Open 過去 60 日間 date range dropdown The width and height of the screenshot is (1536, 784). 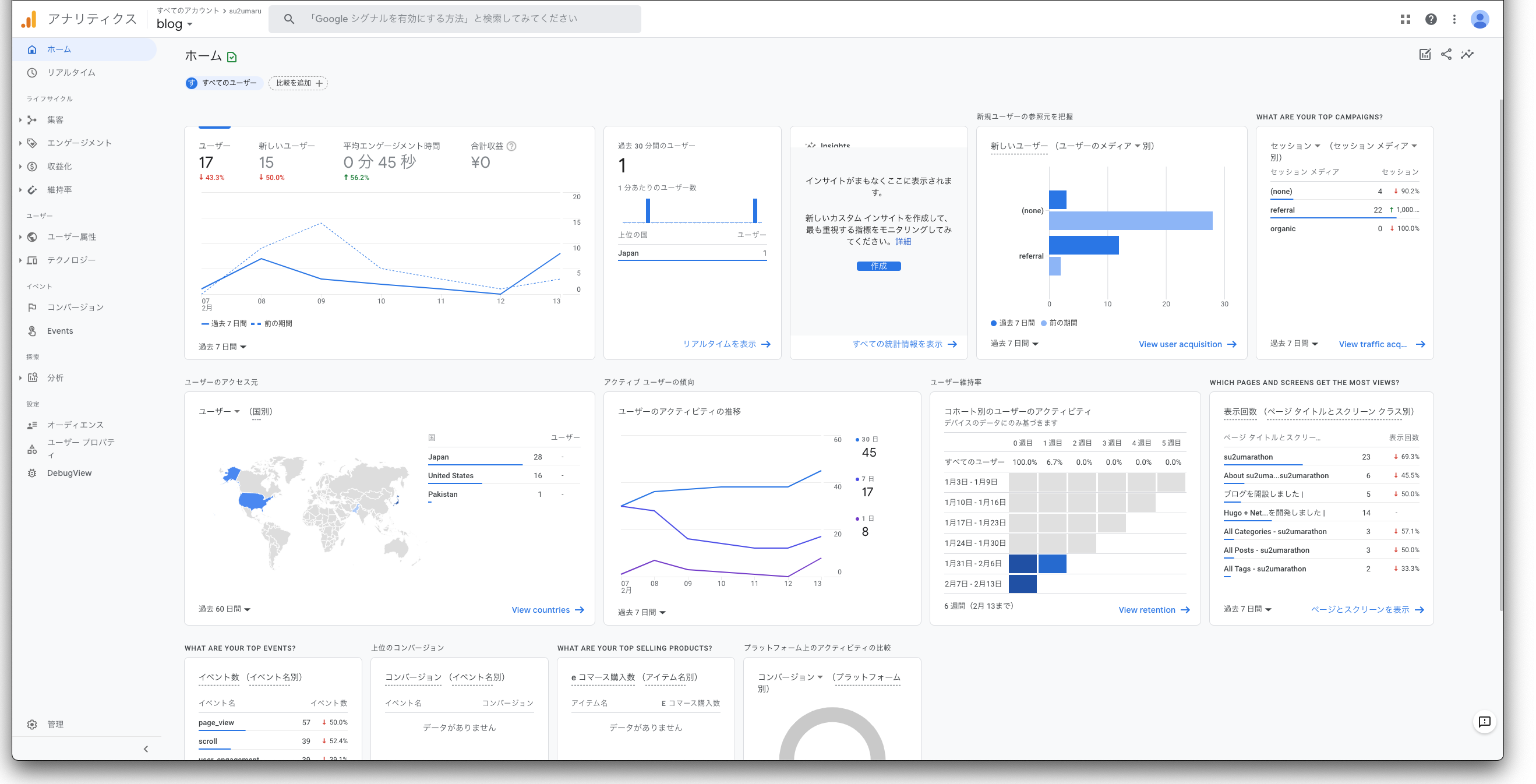point(224,609)
